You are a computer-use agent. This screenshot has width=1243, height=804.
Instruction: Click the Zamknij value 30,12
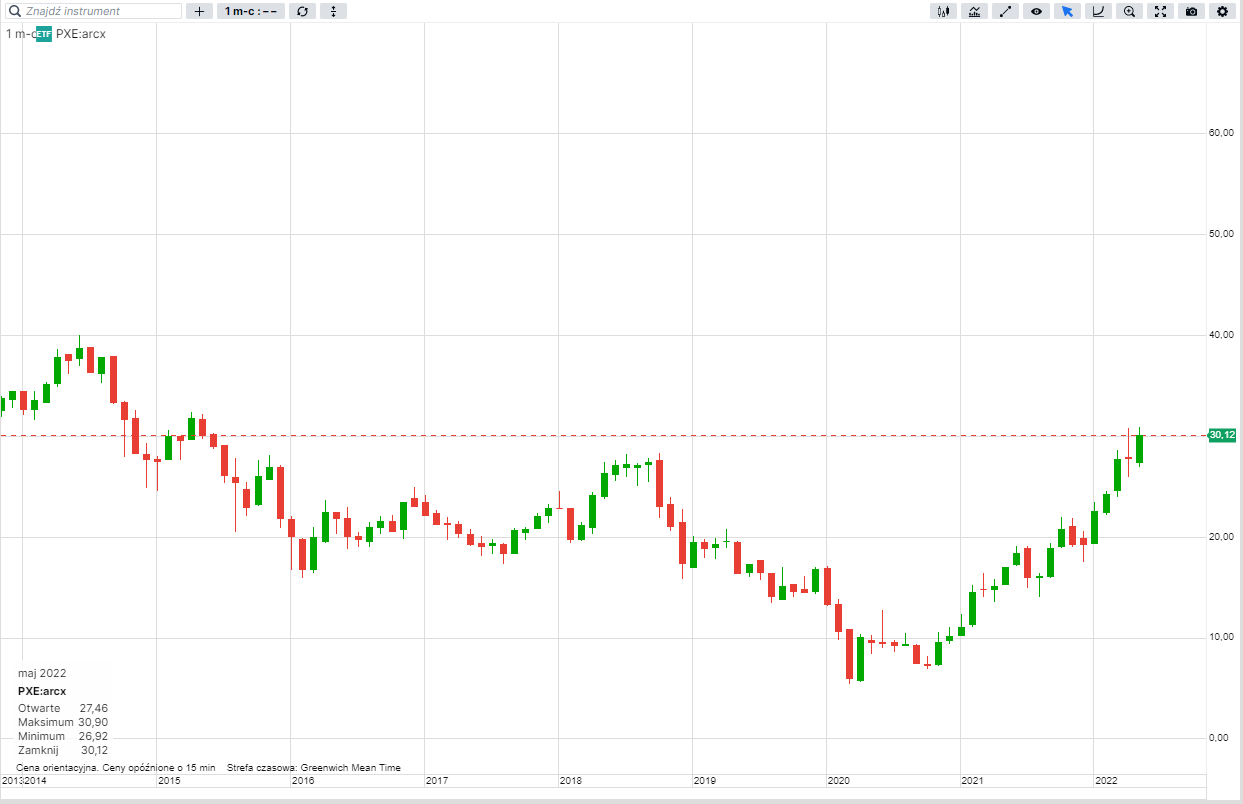(x=93, y=750)
